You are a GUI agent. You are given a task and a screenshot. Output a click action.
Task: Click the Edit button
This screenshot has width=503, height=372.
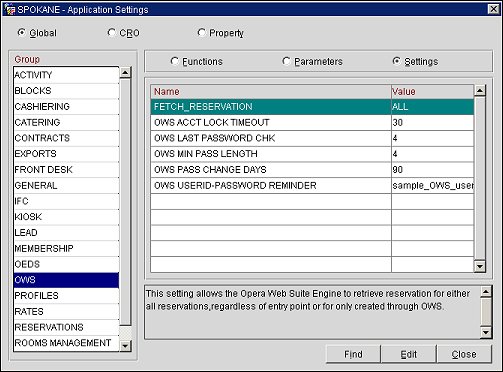pyautogui.click(x=409, y=354)
